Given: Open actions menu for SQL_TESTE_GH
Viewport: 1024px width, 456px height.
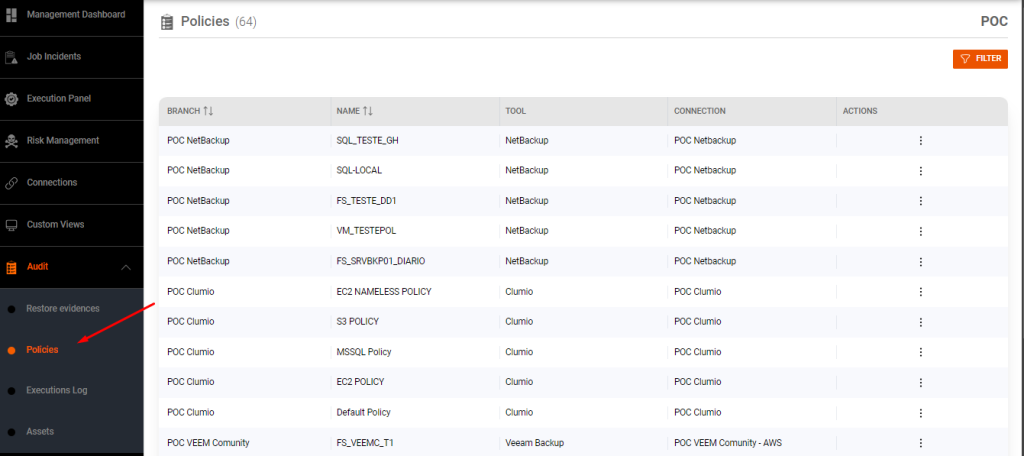Looking at the screenshot, I should 921,140.
